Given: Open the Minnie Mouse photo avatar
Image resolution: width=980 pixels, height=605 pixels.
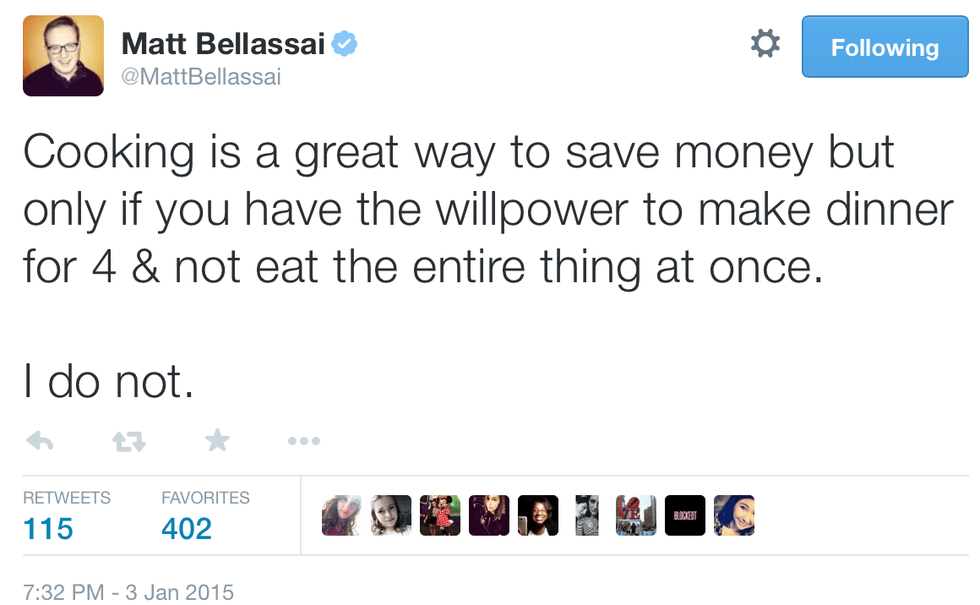Looking at the screenshot, I should (440, 516).
